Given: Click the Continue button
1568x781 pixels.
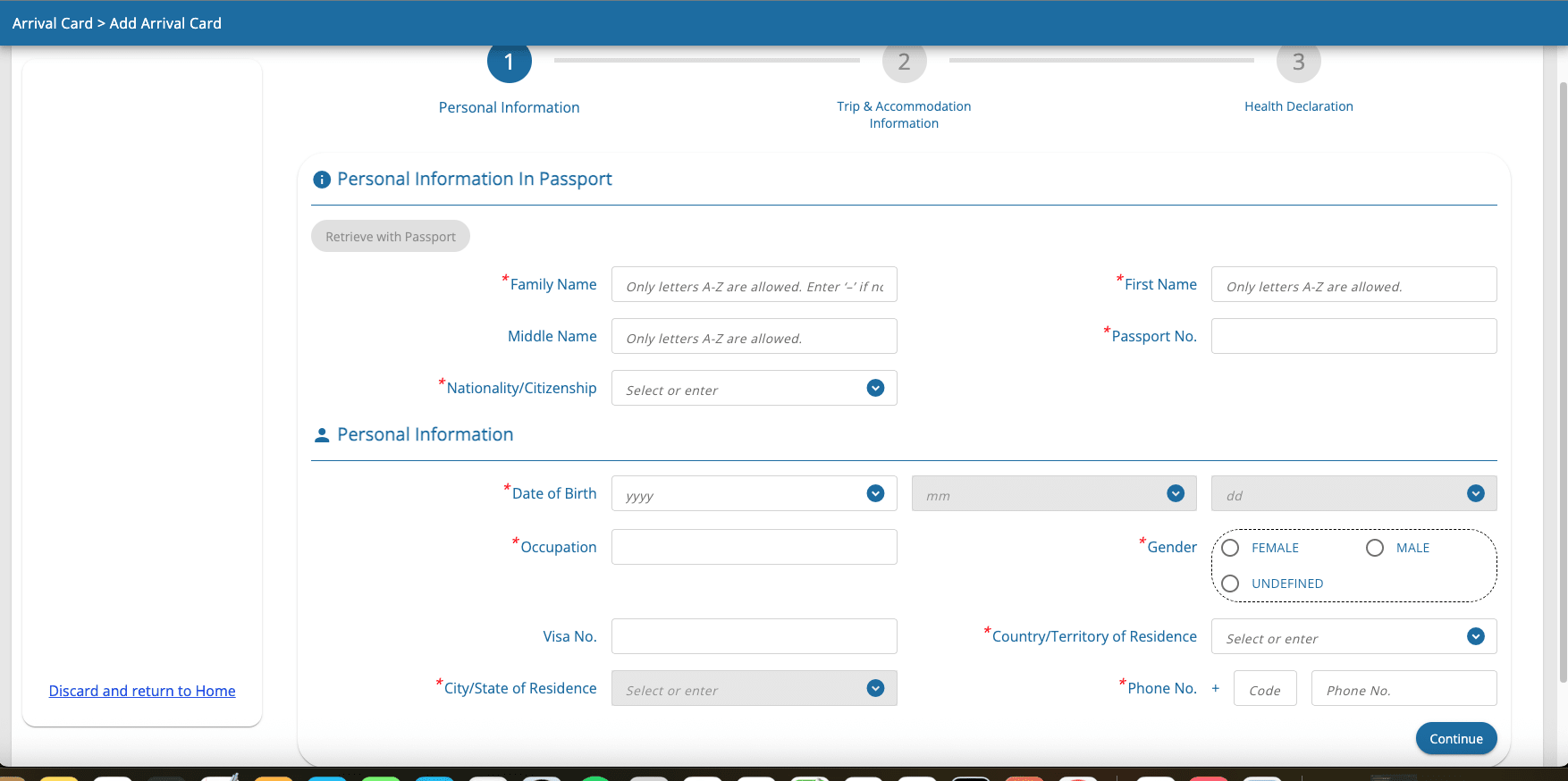Looking at the screenshot, I should tap(1456, 738).
